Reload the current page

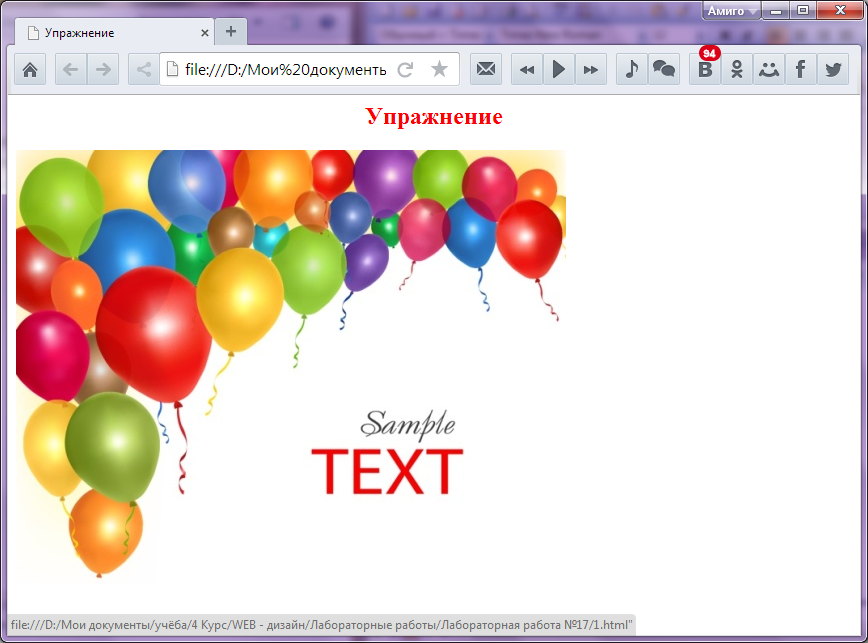405,70
